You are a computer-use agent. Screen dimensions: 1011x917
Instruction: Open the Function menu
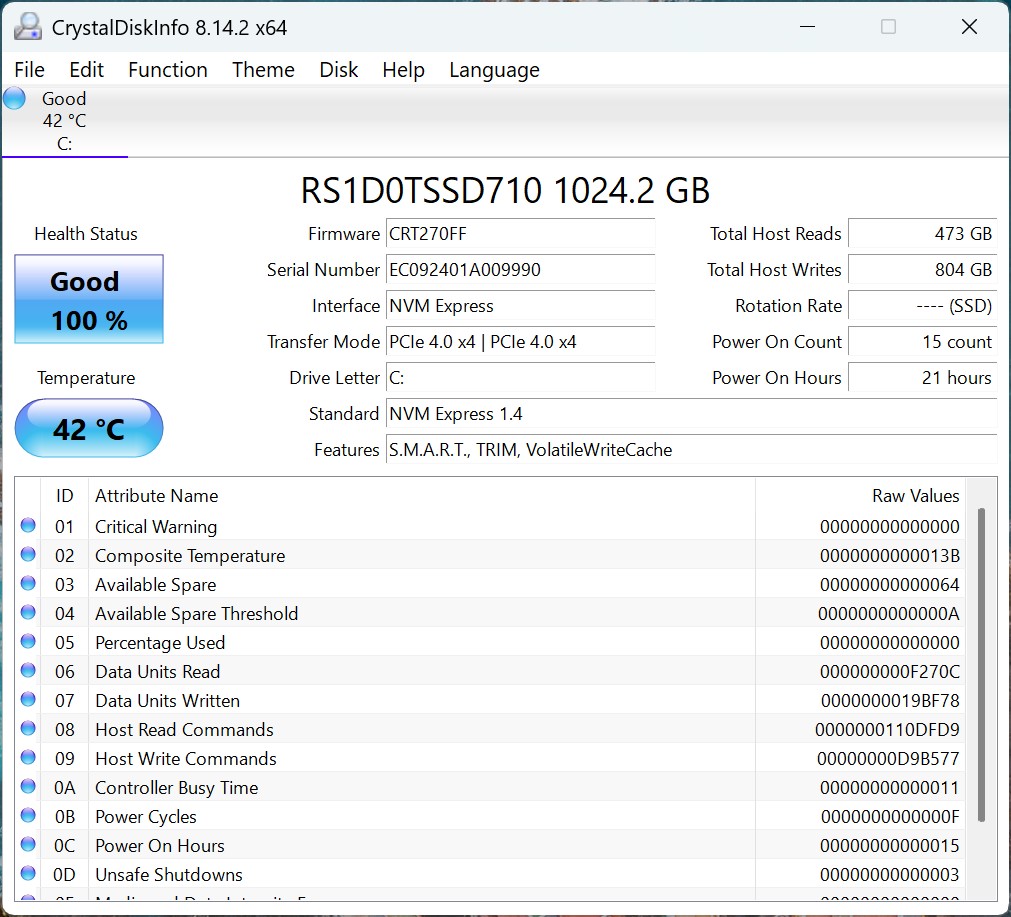168,70
